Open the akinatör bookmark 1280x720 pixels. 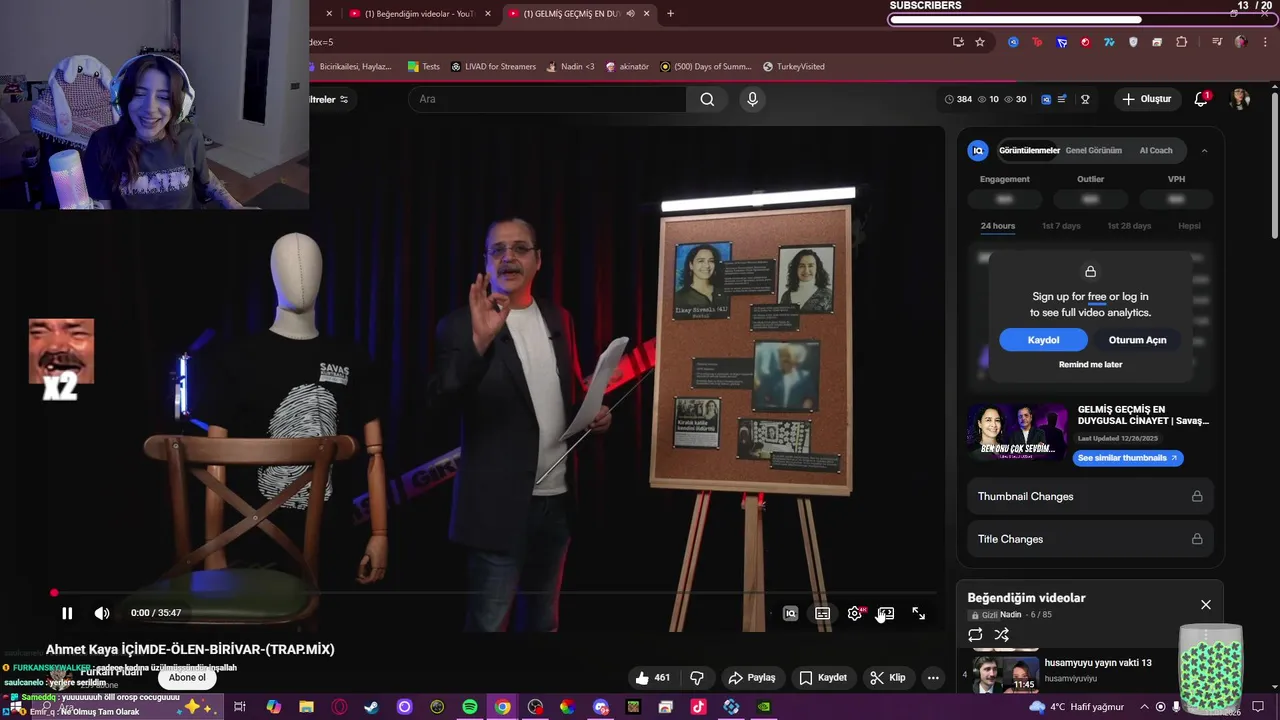pyautogui.click(x=627, y=67)
